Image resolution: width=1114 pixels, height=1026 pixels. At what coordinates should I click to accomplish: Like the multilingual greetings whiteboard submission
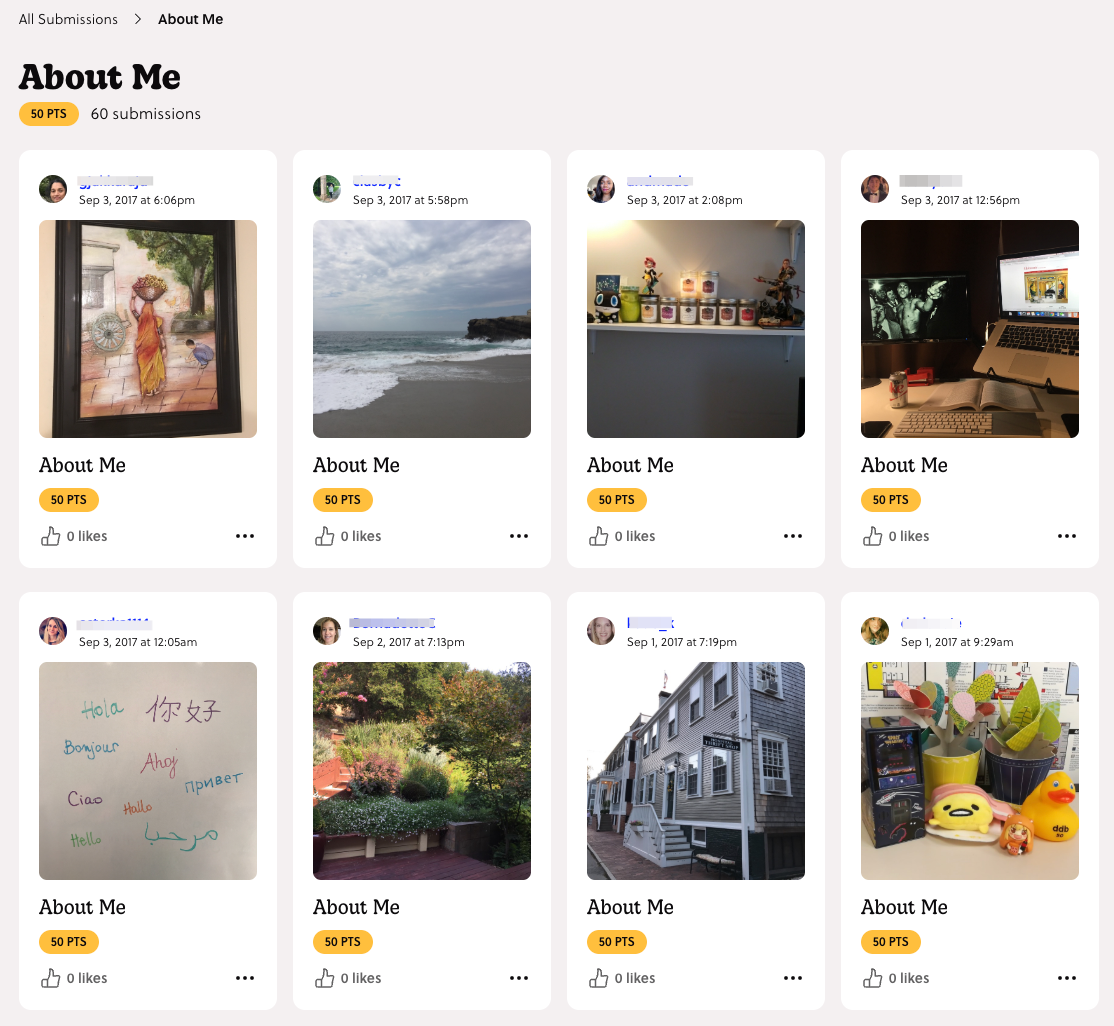click(x=50, y=978)
